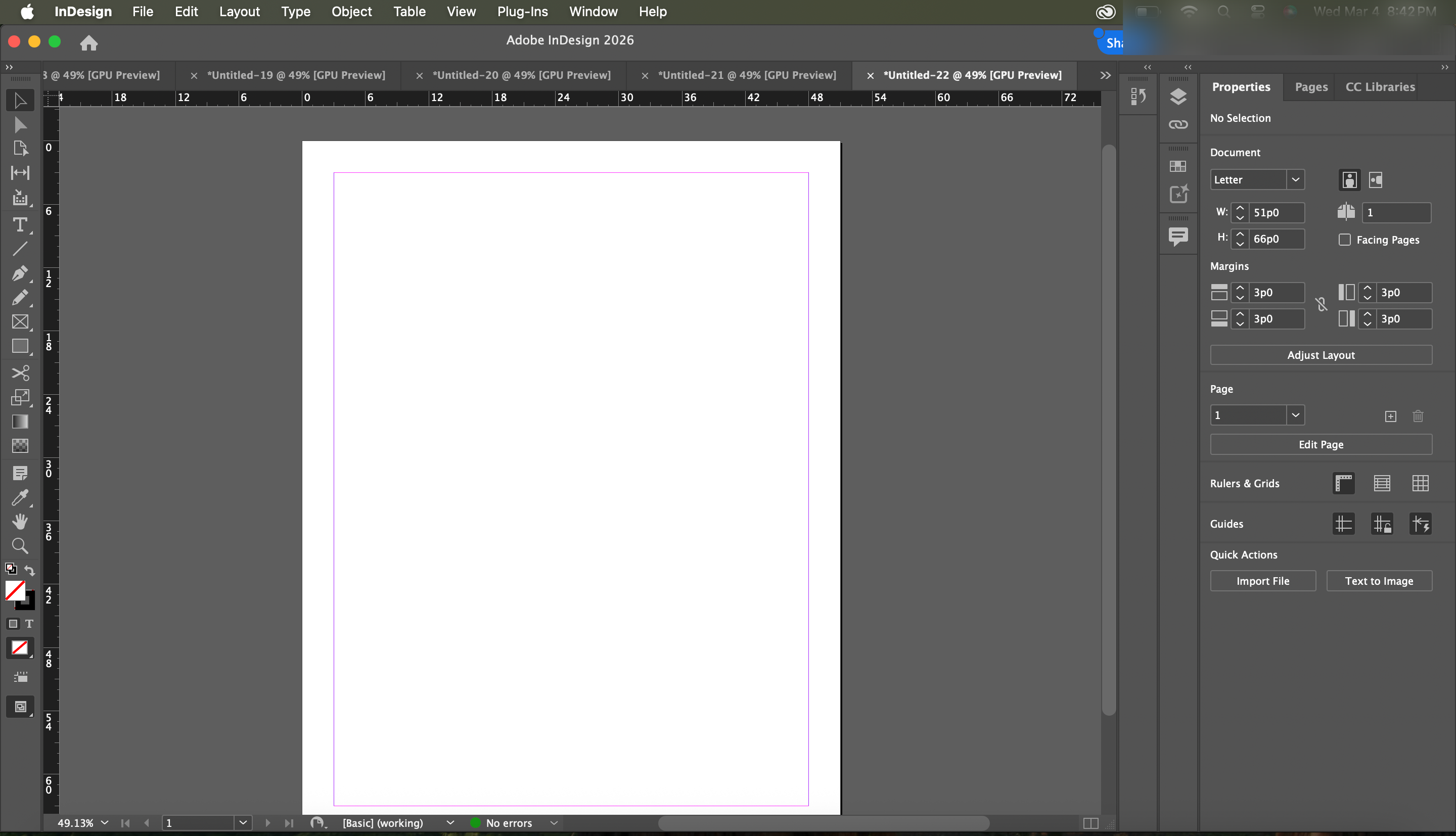This screenshot has width=1456, height=836.
Task: Click the Adjust Layout button
Action: coord(1321,355)
